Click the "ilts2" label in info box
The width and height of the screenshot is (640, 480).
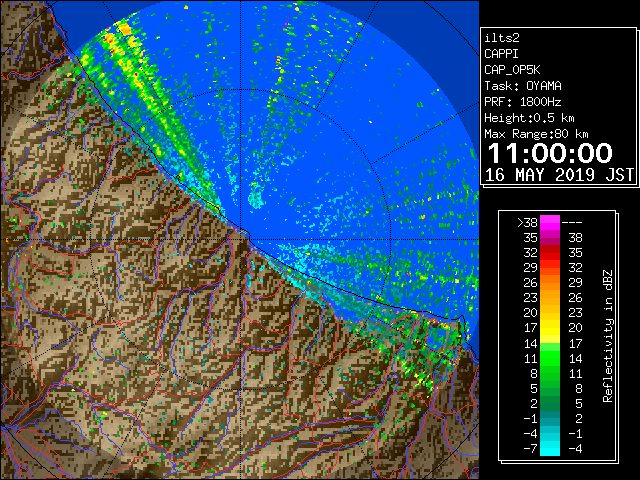(x=502, y=38)
